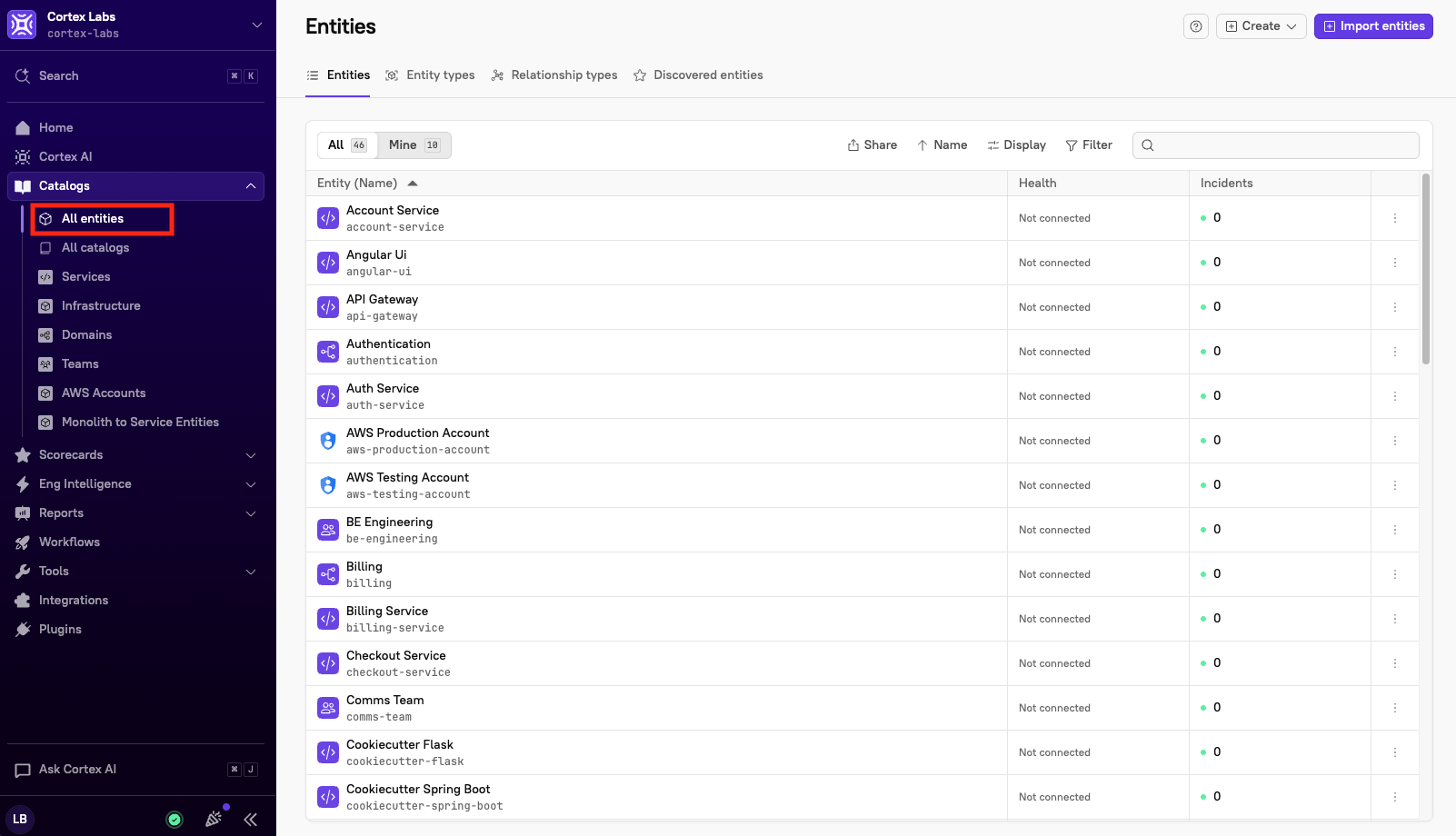Image resolution: width=1456 pixels, height=836 pixels.
Task: Click the green status check icon
Action: click(x=175, y=820)
